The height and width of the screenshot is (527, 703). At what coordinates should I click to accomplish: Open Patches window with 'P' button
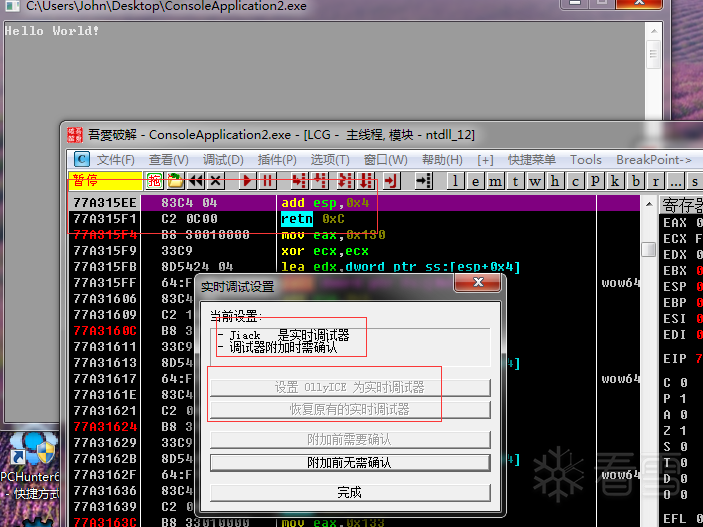(x=595, y=181)
